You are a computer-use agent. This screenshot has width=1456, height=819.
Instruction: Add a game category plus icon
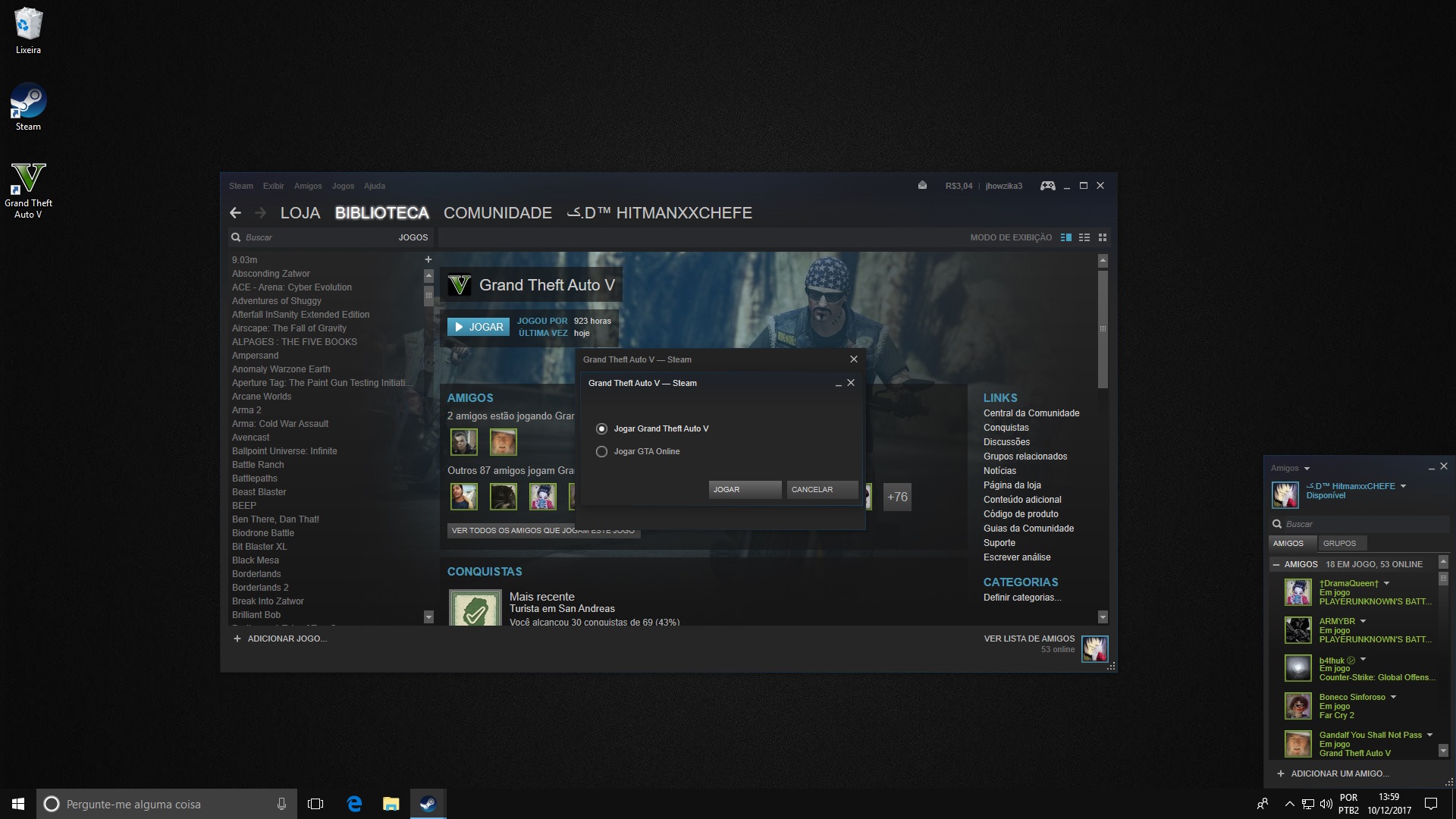[428, 259]
